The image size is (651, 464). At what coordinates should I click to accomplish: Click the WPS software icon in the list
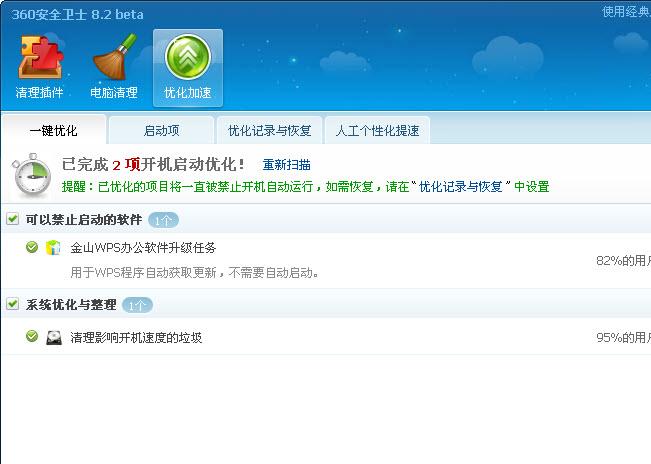(x=53, y=247)
